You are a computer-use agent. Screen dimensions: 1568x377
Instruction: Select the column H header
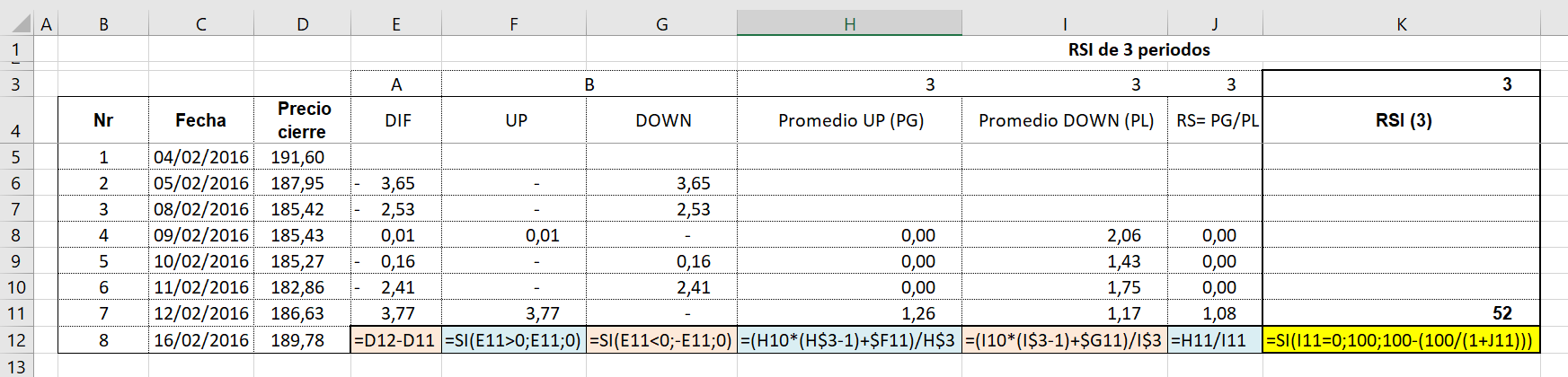coord(849,24)
